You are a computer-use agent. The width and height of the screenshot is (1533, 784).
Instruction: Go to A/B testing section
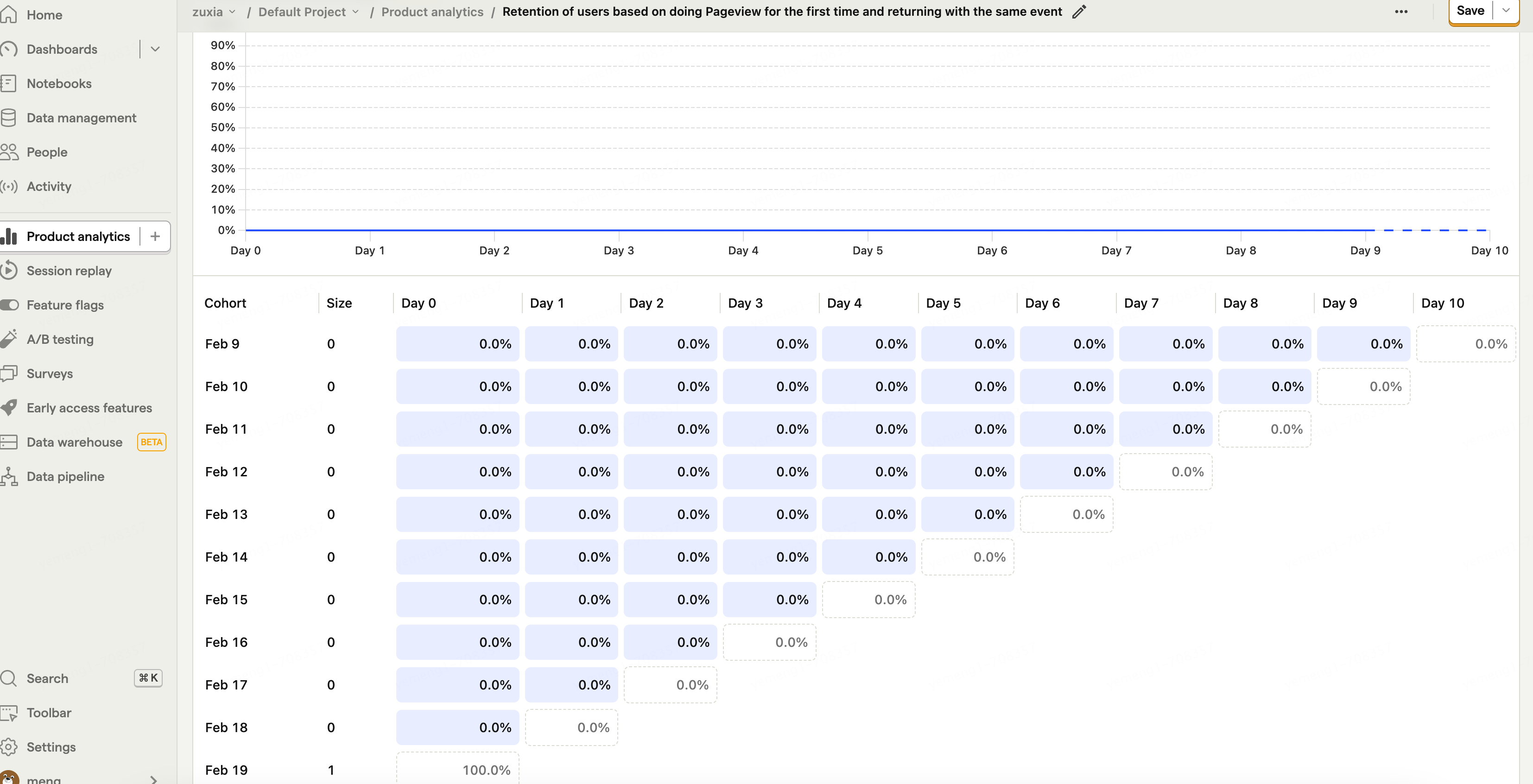tap(60, 339)
